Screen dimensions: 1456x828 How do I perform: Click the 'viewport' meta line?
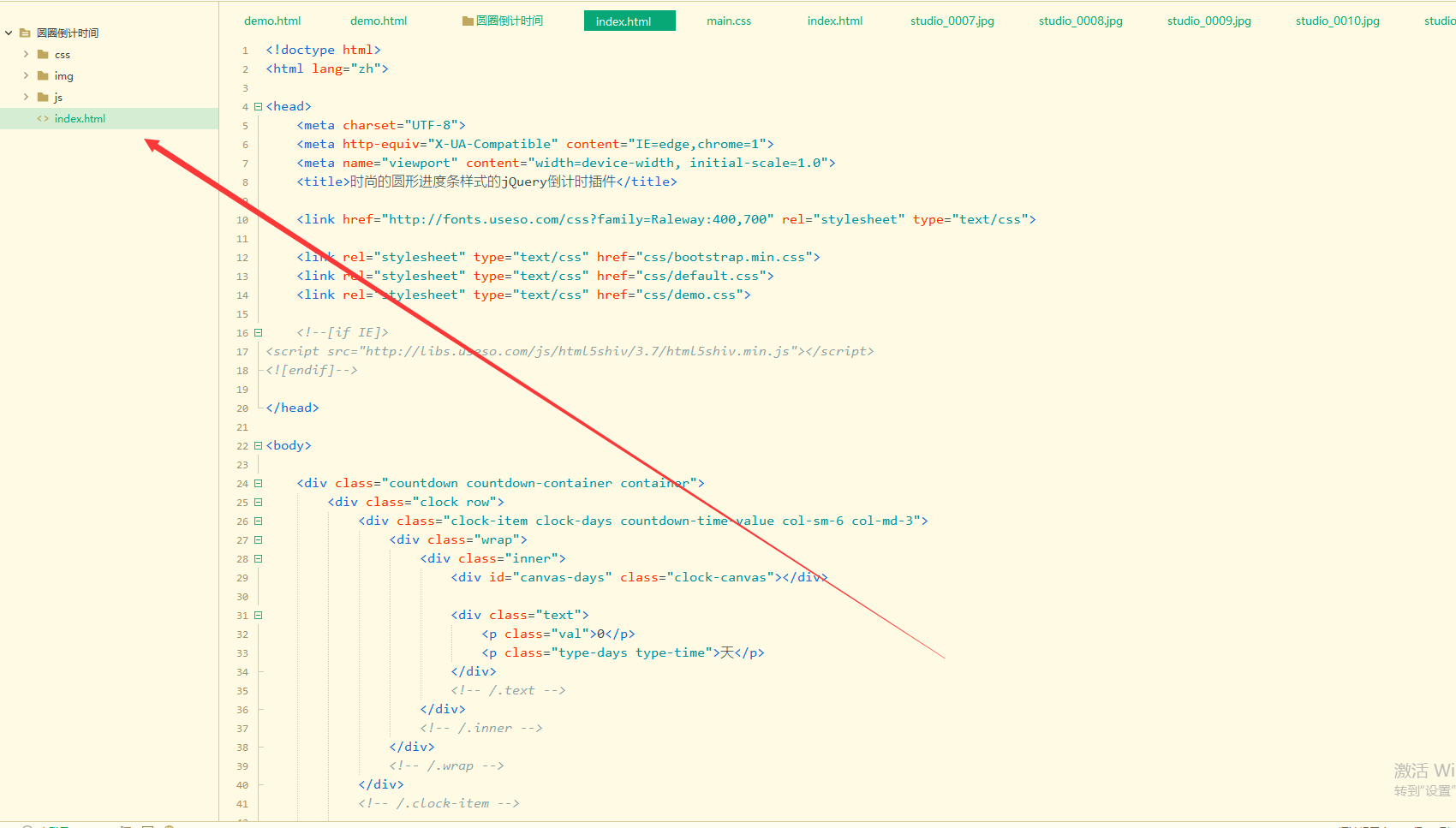point(566,163)
